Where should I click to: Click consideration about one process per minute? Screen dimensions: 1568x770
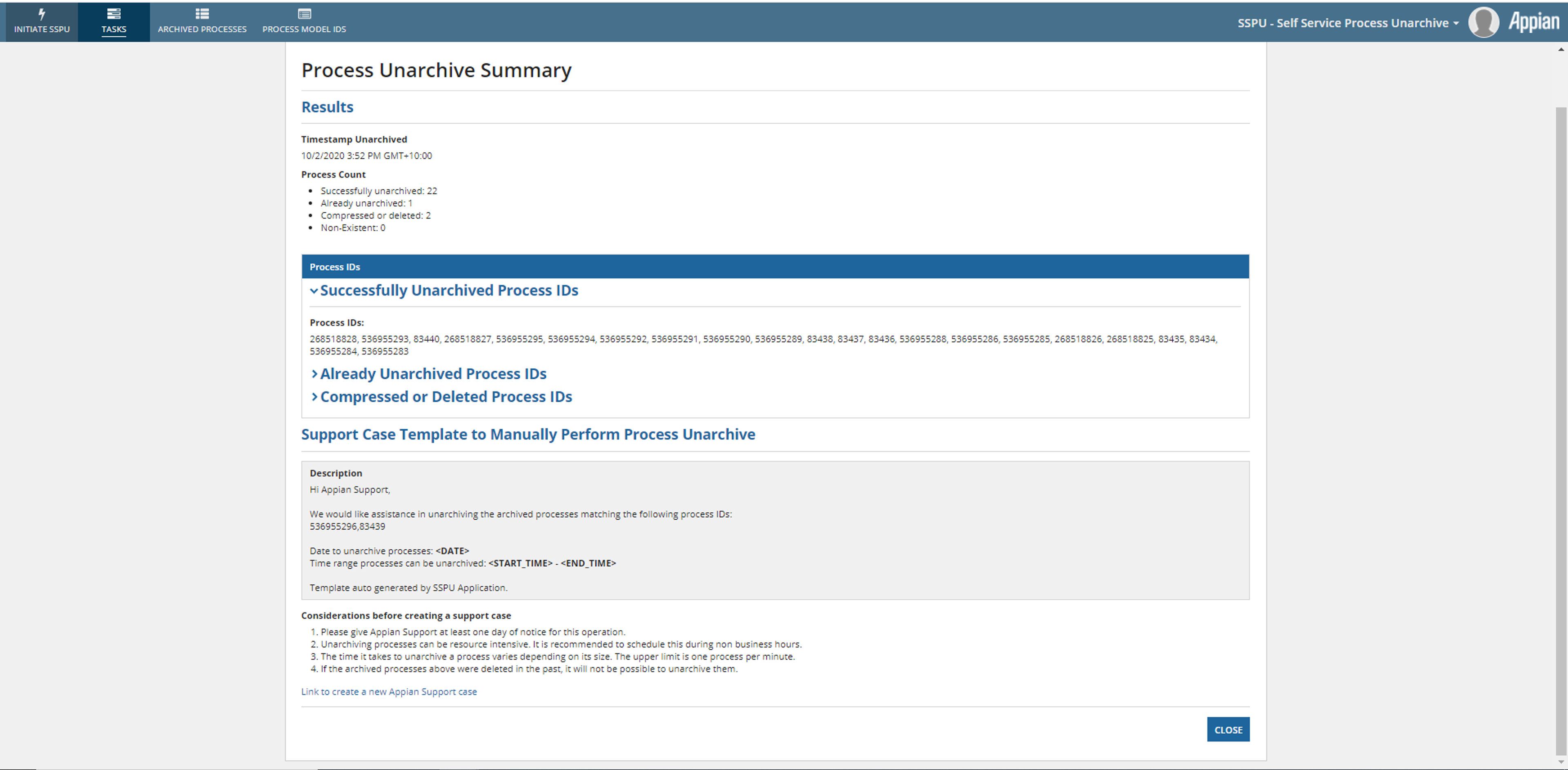point(557,656)
